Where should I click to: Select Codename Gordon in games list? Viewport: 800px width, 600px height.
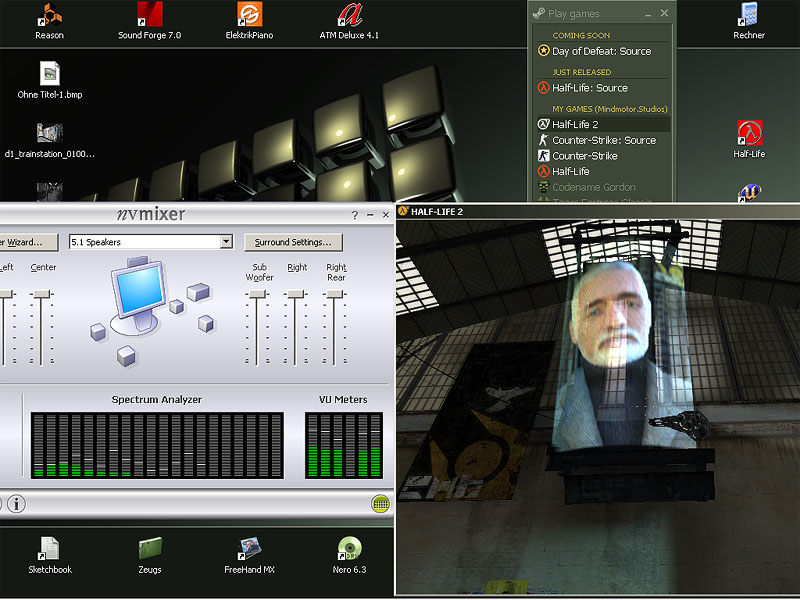603,187
